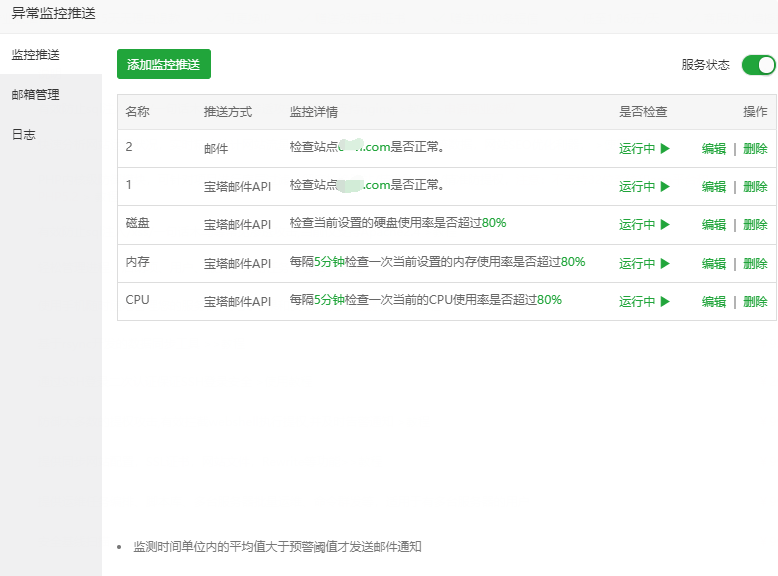Image resolution: width=778 pixels, height=576 pixels.
Task: Delete the CPU monitoring rule
Action: pos(755,301)
